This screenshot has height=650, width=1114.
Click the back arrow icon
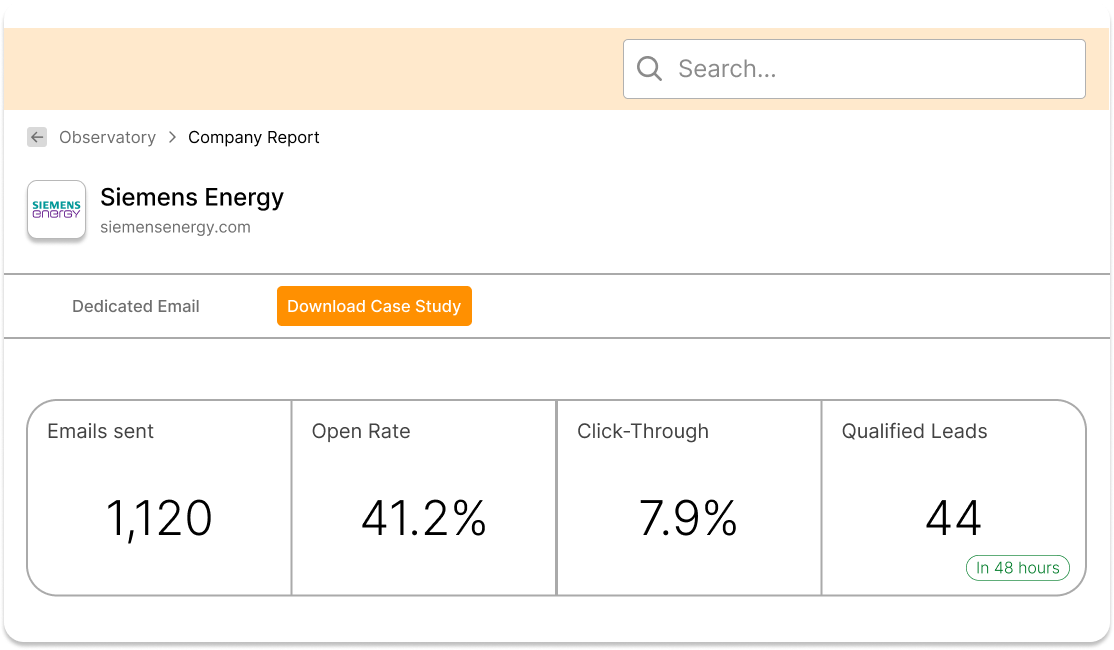(x=37, y=137)
